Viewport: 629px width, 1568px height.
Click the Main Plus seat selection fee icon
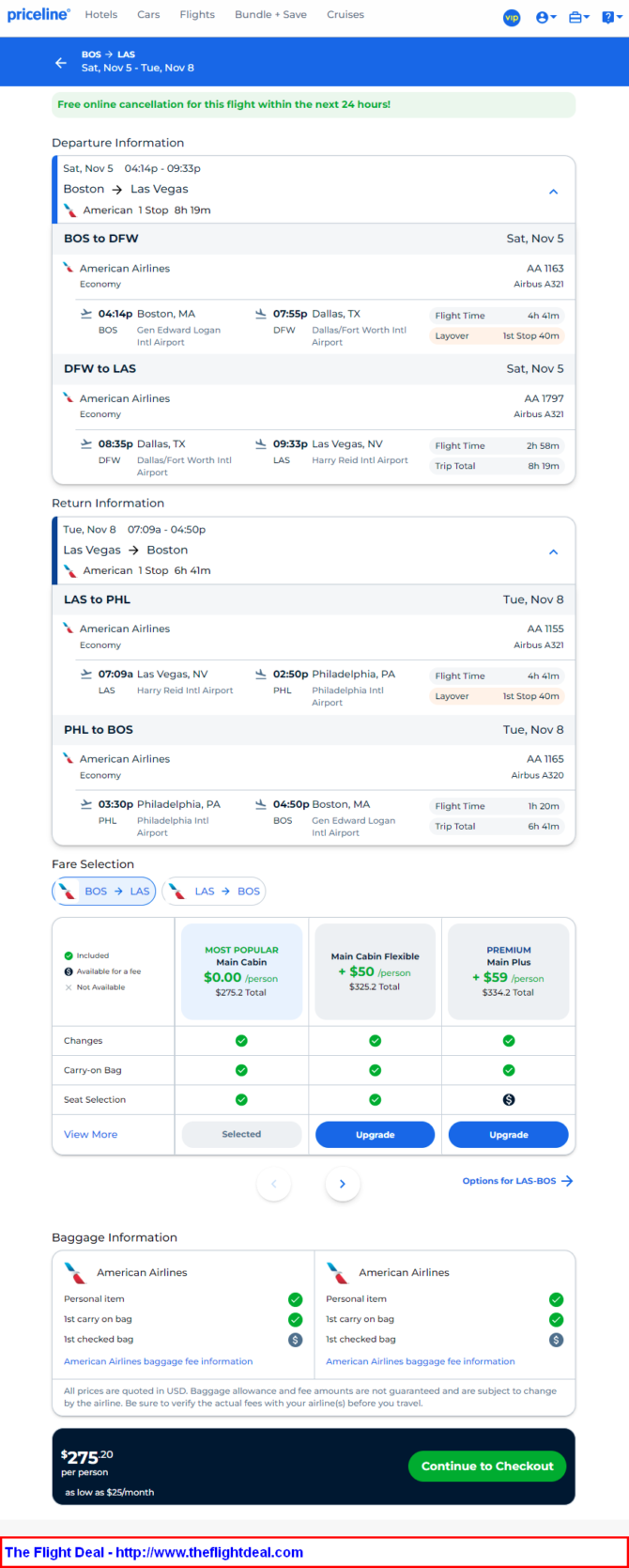tap(509, 1099)
